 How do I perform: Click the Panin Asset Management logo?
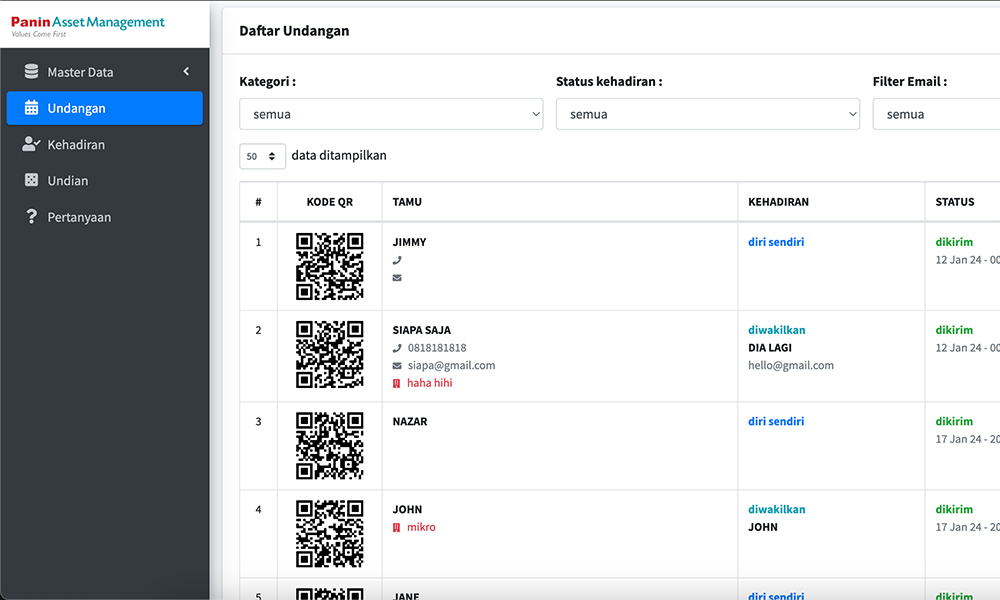88,25
